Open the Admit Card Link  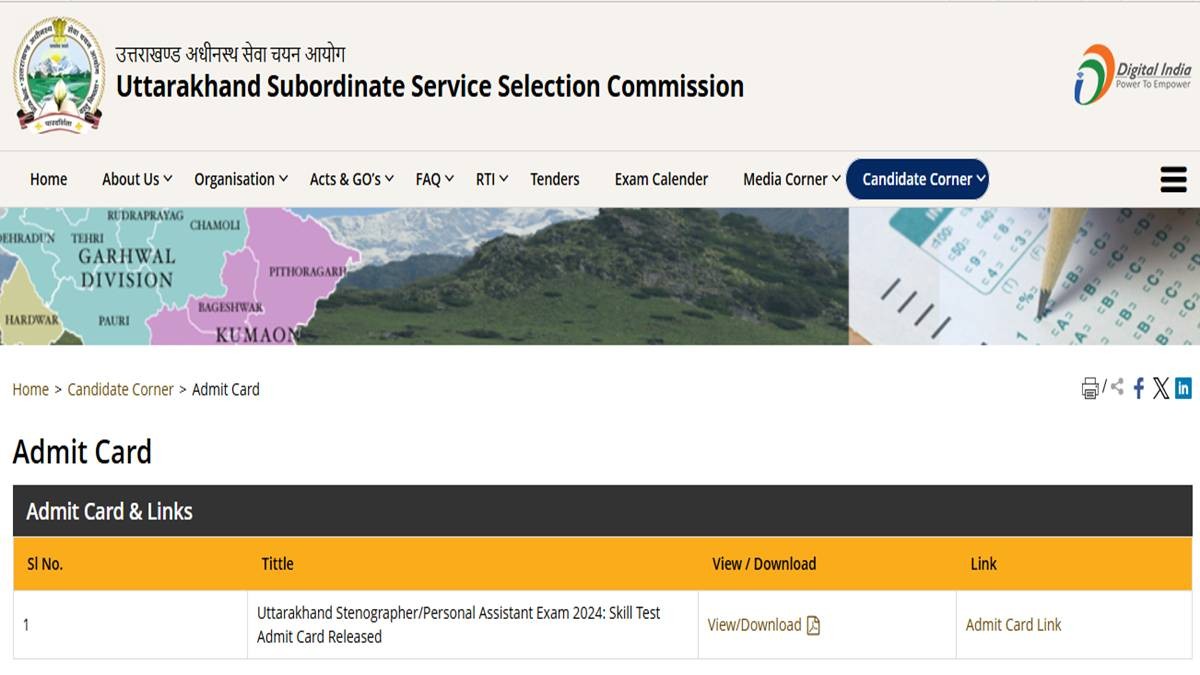click(1013, 625)
